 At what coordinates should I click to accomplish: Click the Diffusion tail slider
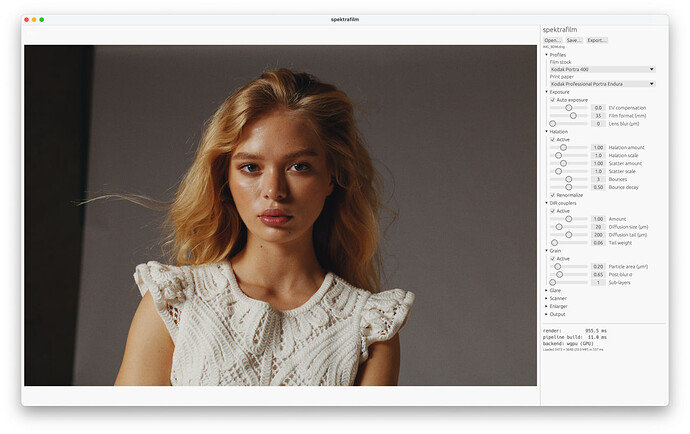pos(569,235)
